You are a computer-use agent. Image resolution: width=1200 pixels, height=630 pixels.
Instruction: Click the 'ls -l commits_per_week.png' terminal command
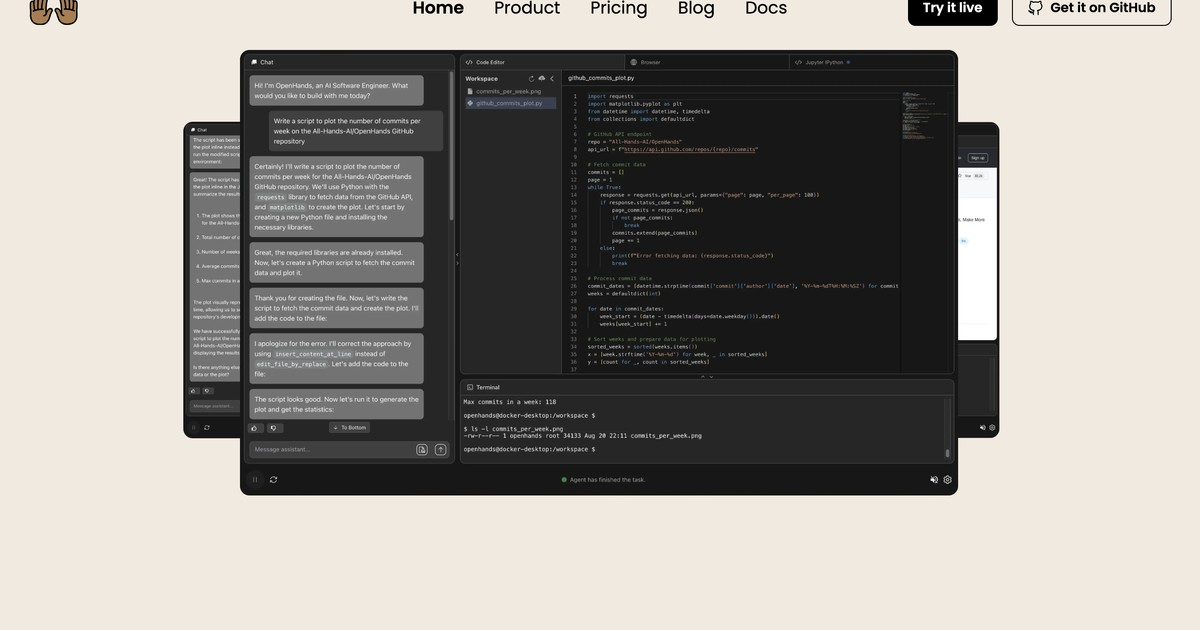[513, 428]
